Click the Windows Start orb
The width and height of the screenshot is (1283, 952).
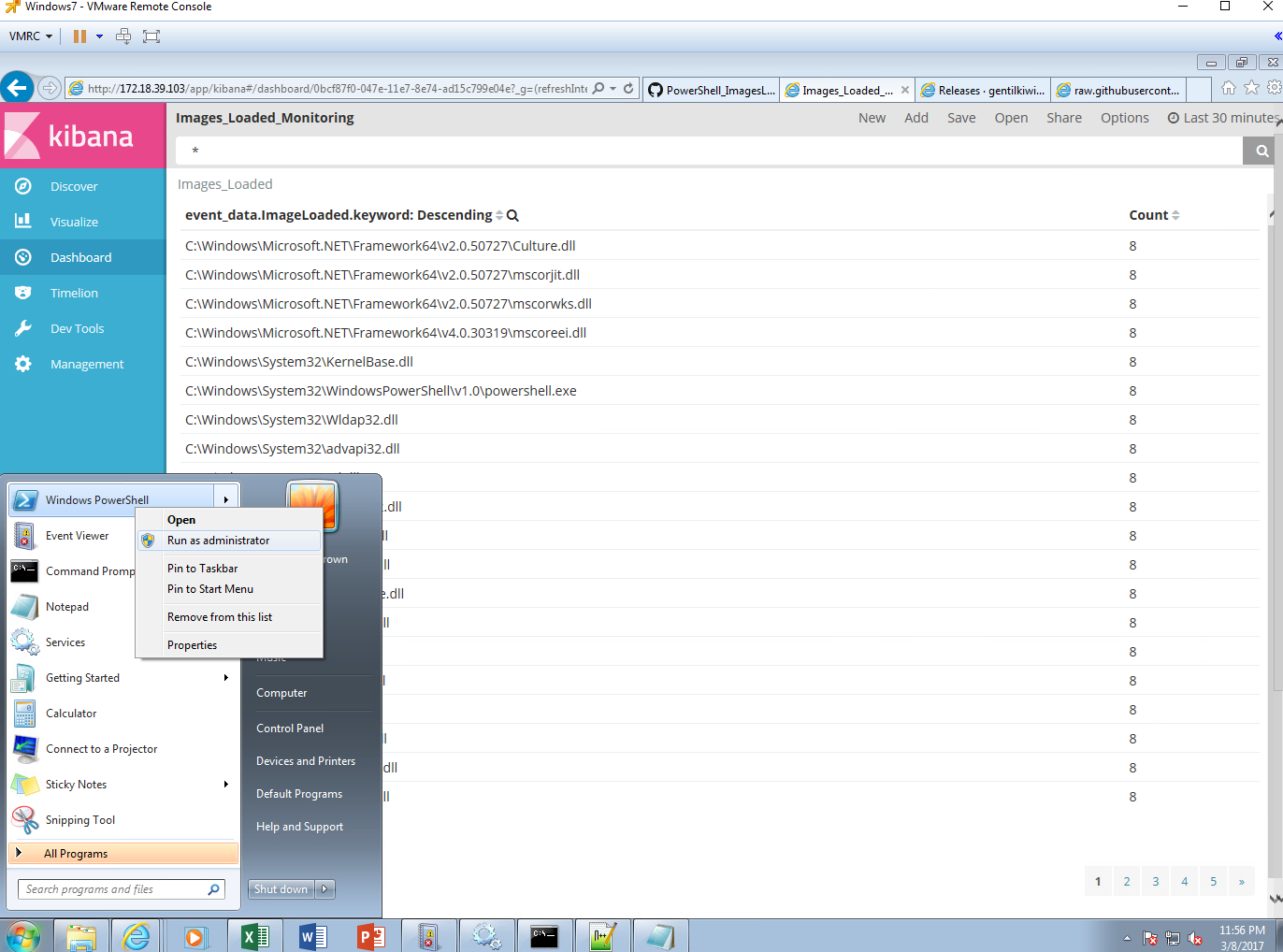[x=22, y=936]
